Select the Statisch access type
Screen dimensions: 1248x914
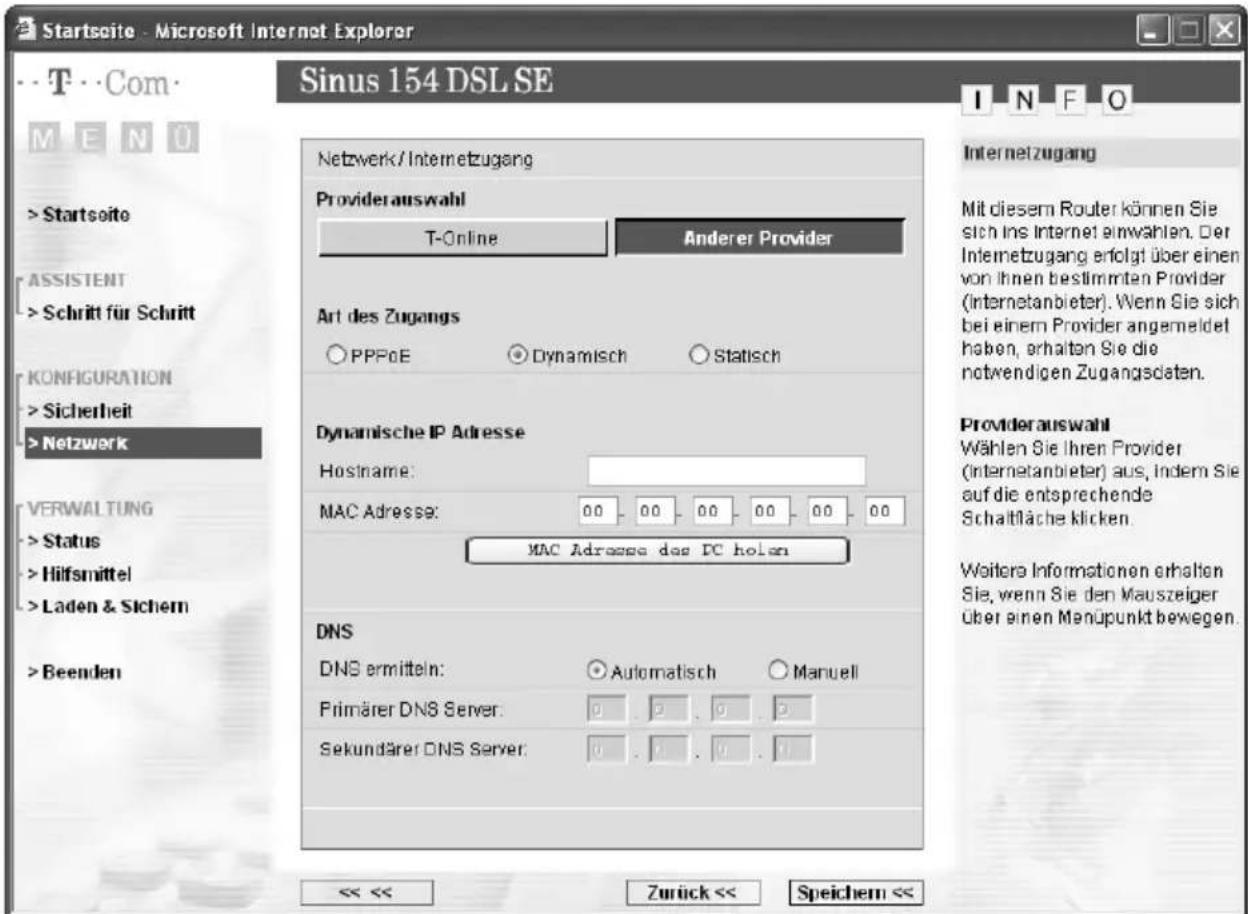698,356
